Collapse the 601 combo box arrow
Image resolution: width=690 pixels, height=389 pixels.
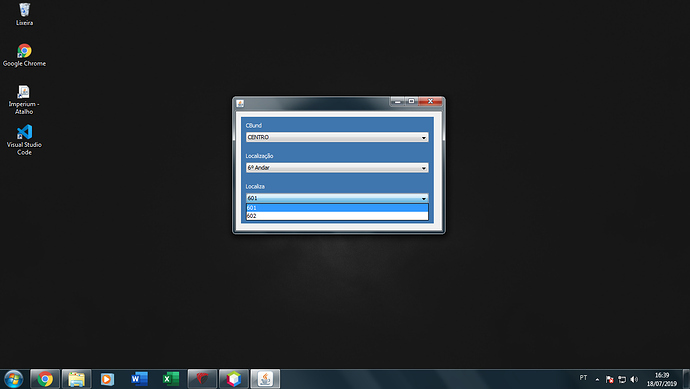coord(423,198)
